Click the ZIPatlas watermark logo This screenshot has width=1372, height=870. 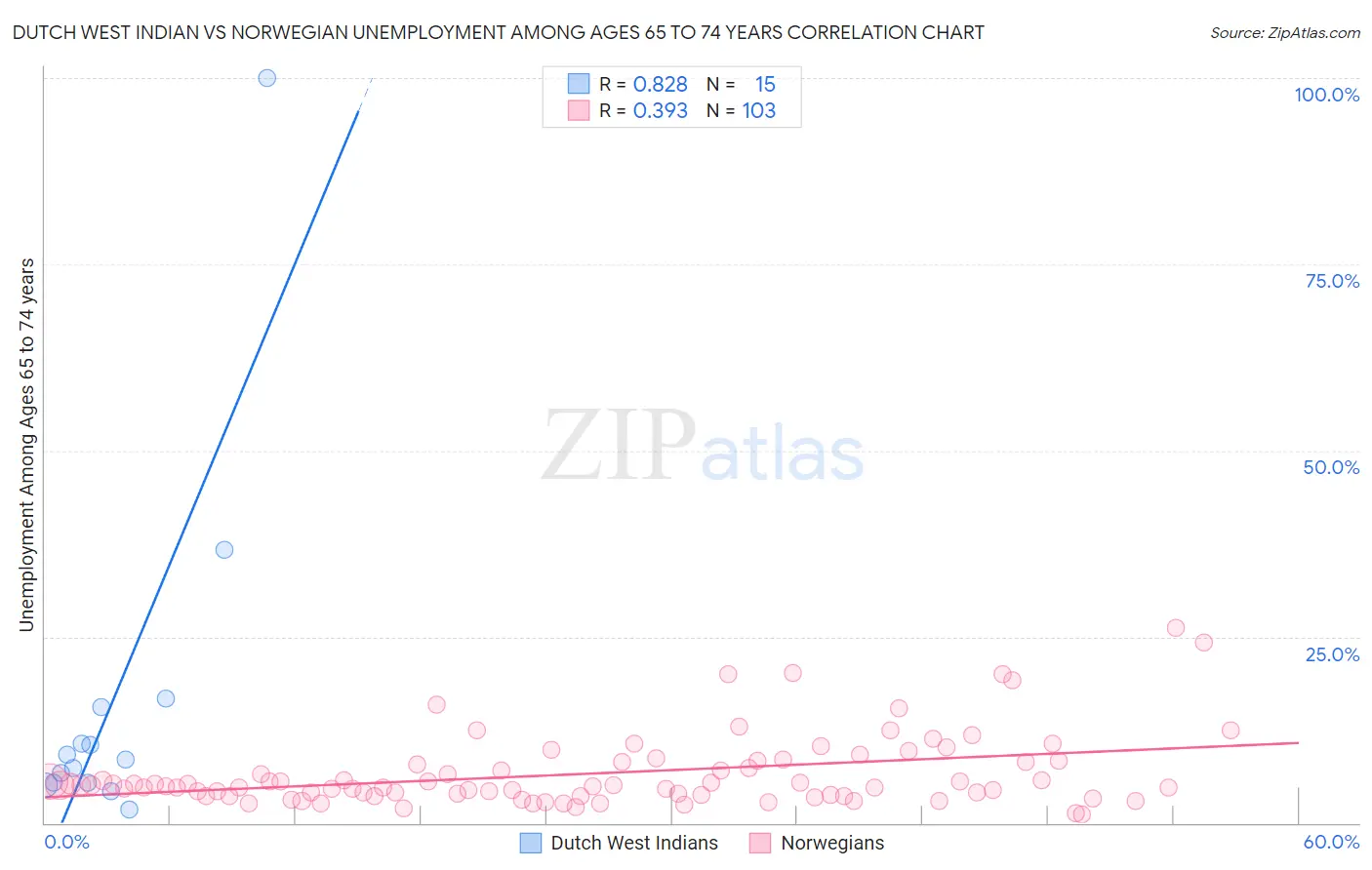coord(703,446)
